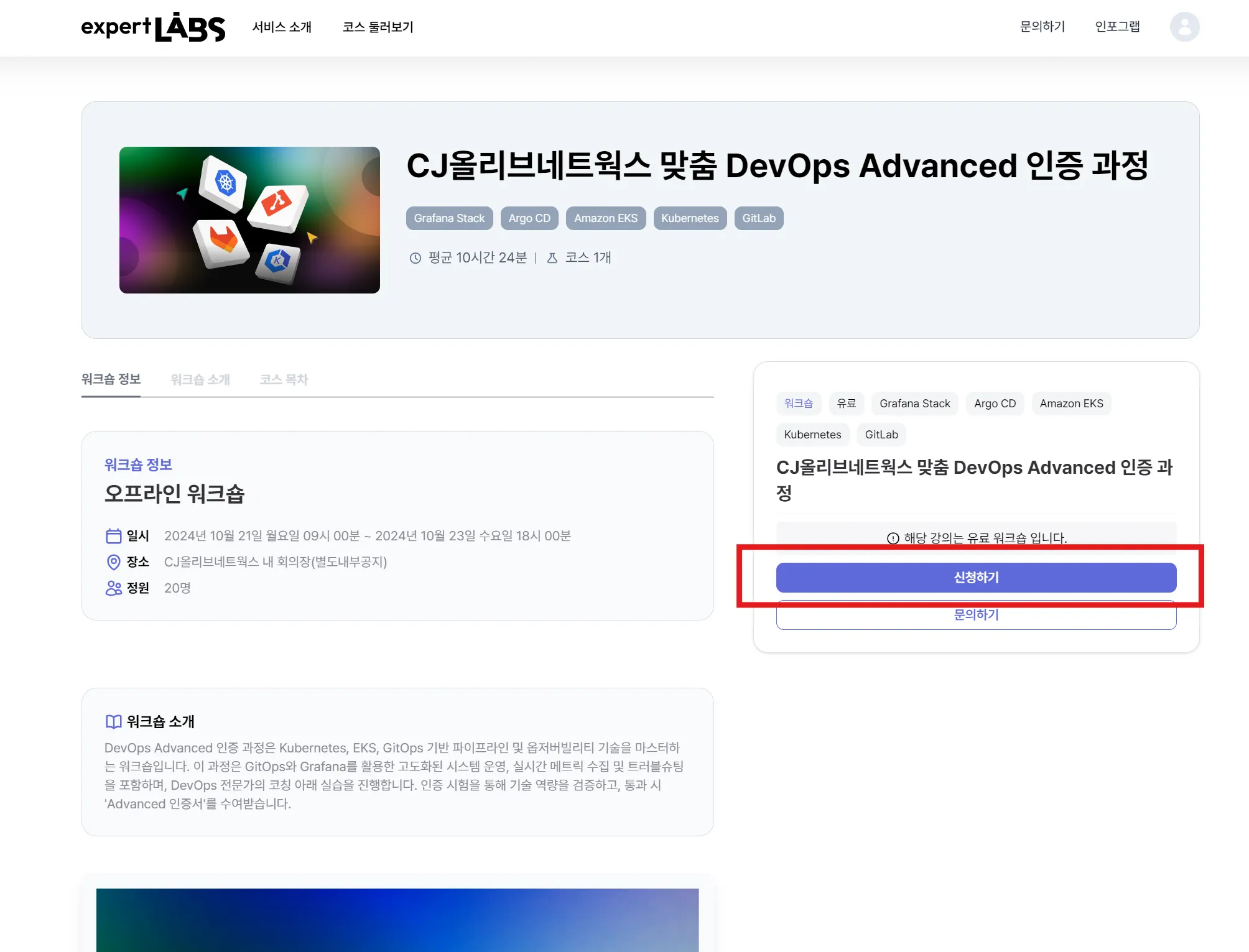Click the clock icon beside average time

(415, 258)
